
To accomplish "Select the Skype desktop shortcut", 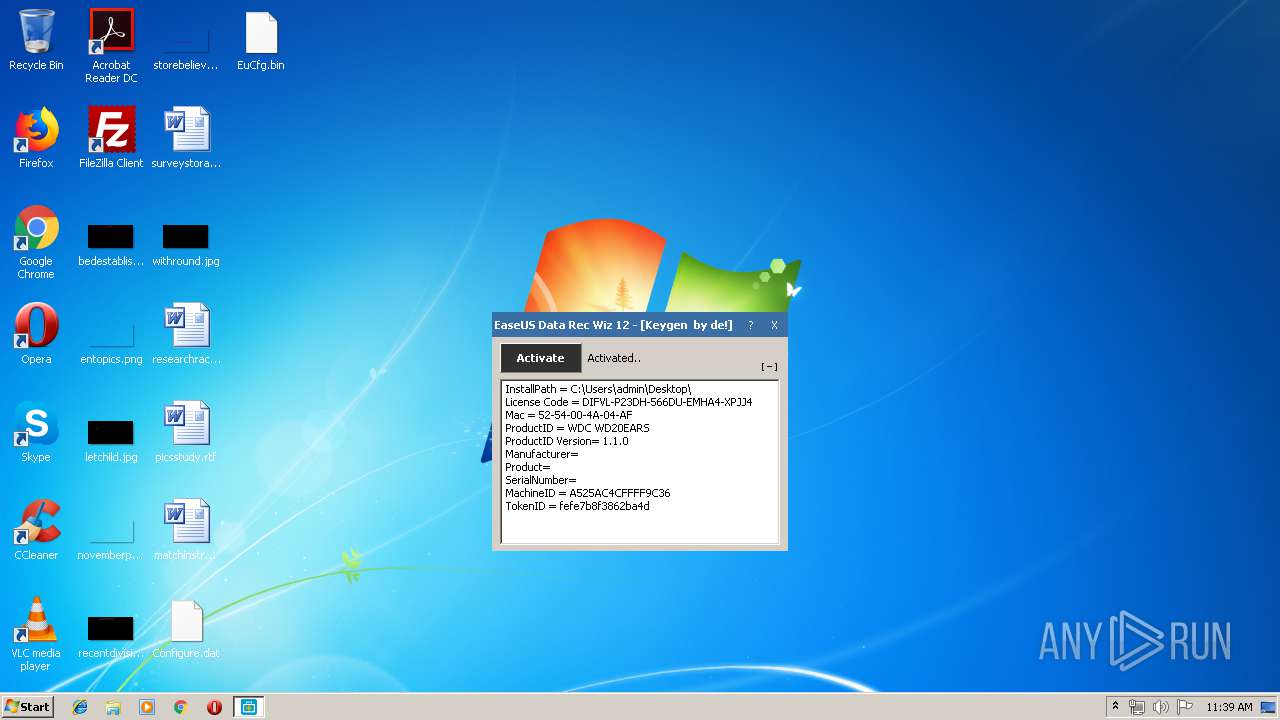I will 36,433.
